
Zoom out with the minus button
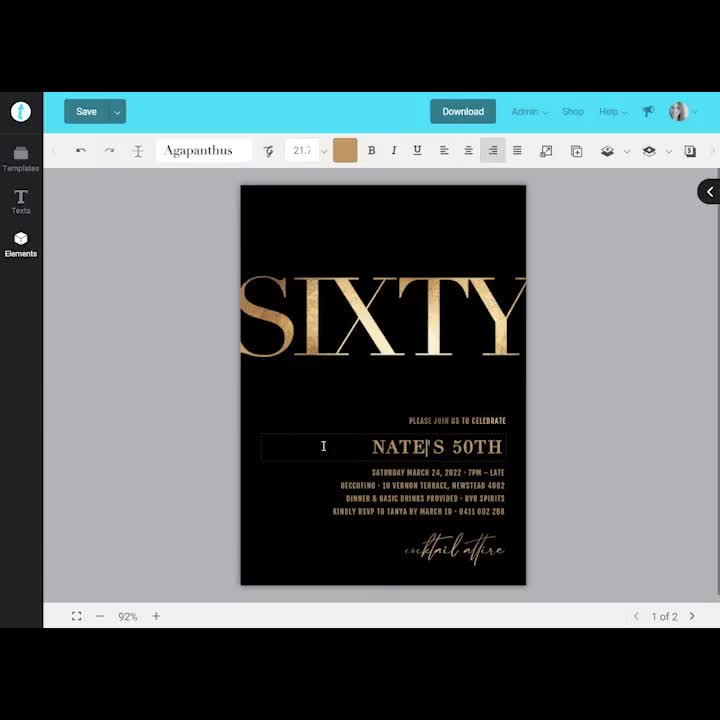[100, 616]
